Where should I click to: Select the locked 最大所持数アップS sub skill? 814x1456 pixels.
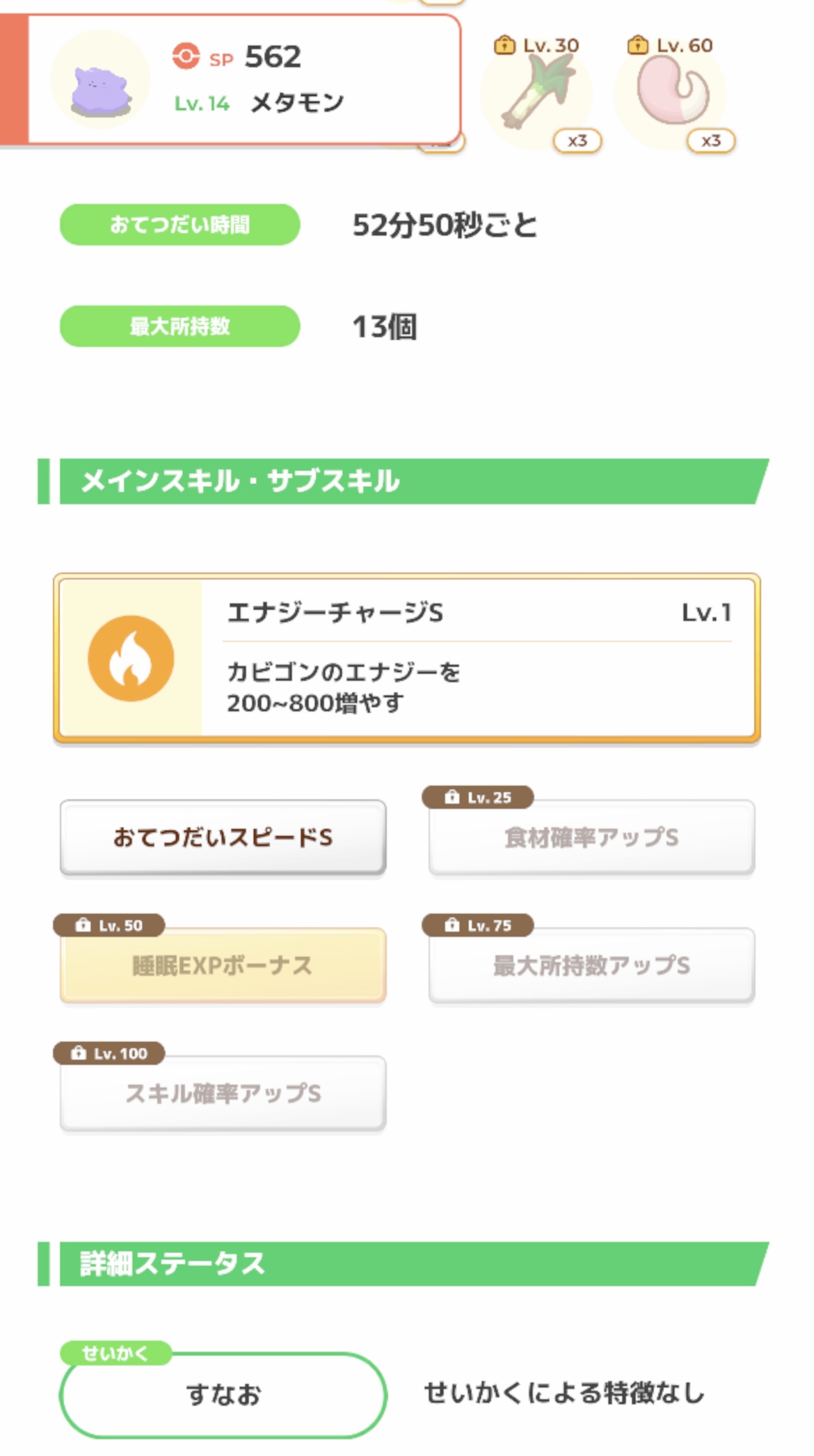point(591,966)
